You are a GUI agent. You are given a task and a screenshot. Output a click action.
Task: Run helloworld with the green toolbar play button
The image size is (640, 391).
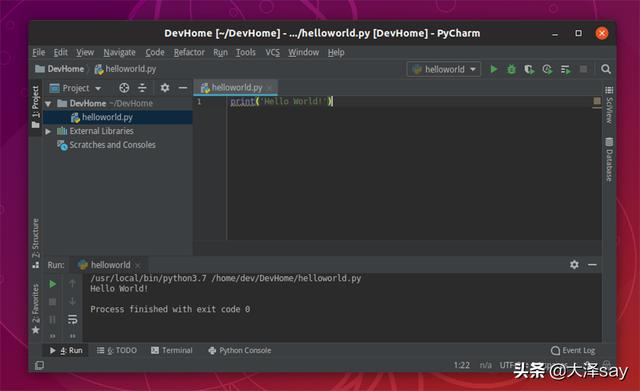coord(493,69)
